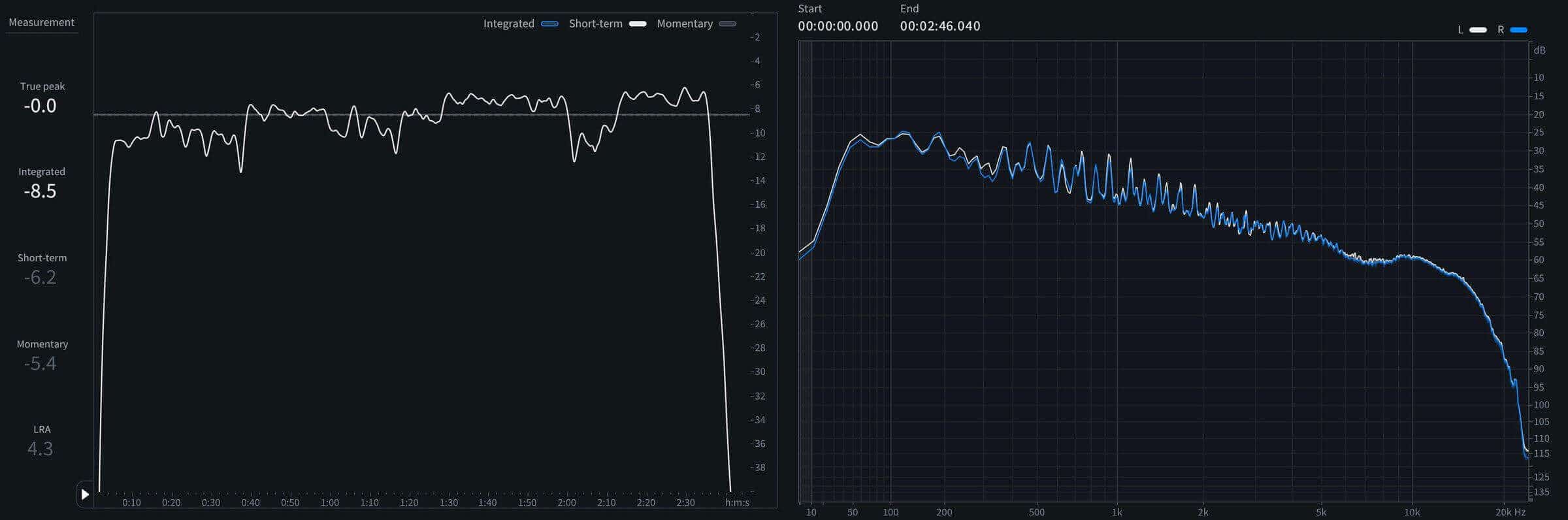Click the Short-term value -6.2

(x=41, y=278)
